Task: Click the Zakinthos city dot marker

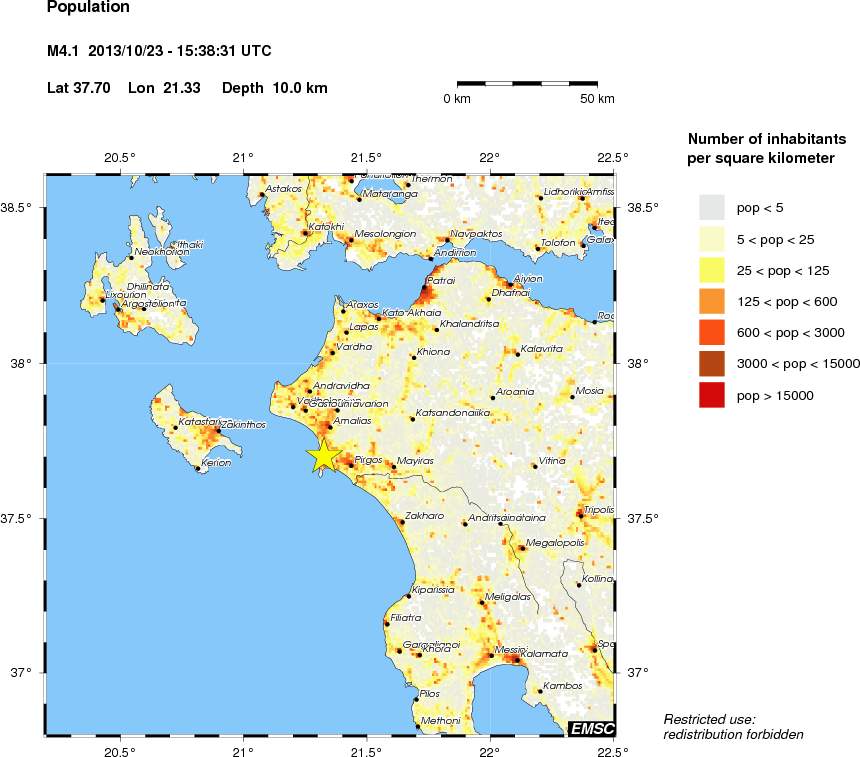Action: (217, 430)
